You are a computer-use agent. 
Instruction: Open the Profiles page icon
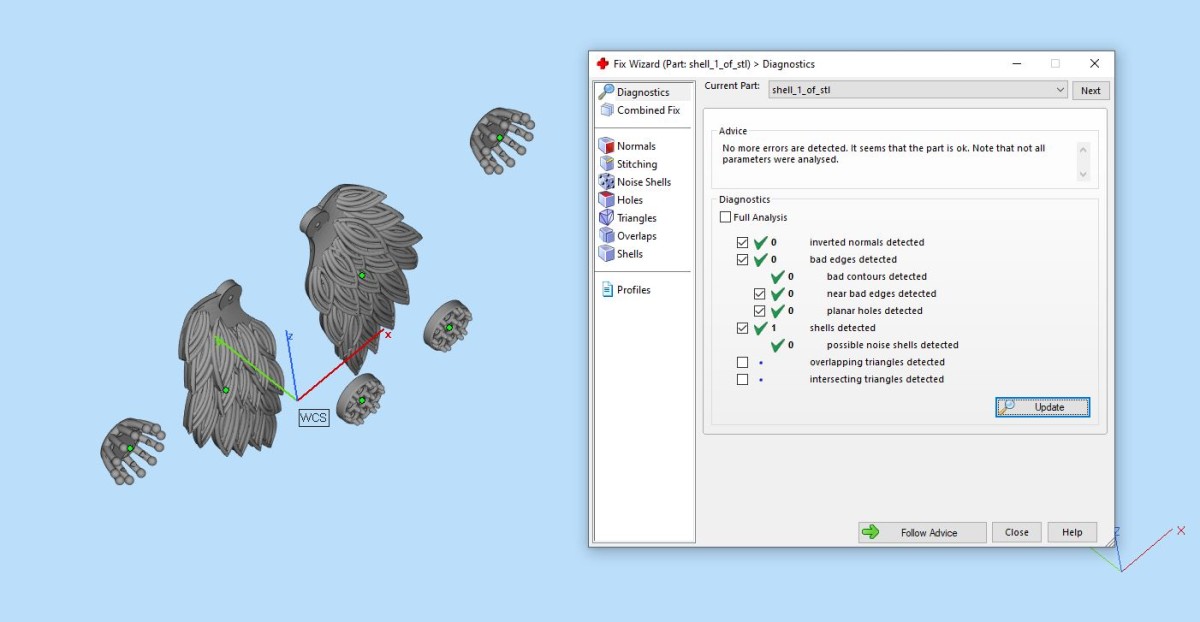[607, 290]
